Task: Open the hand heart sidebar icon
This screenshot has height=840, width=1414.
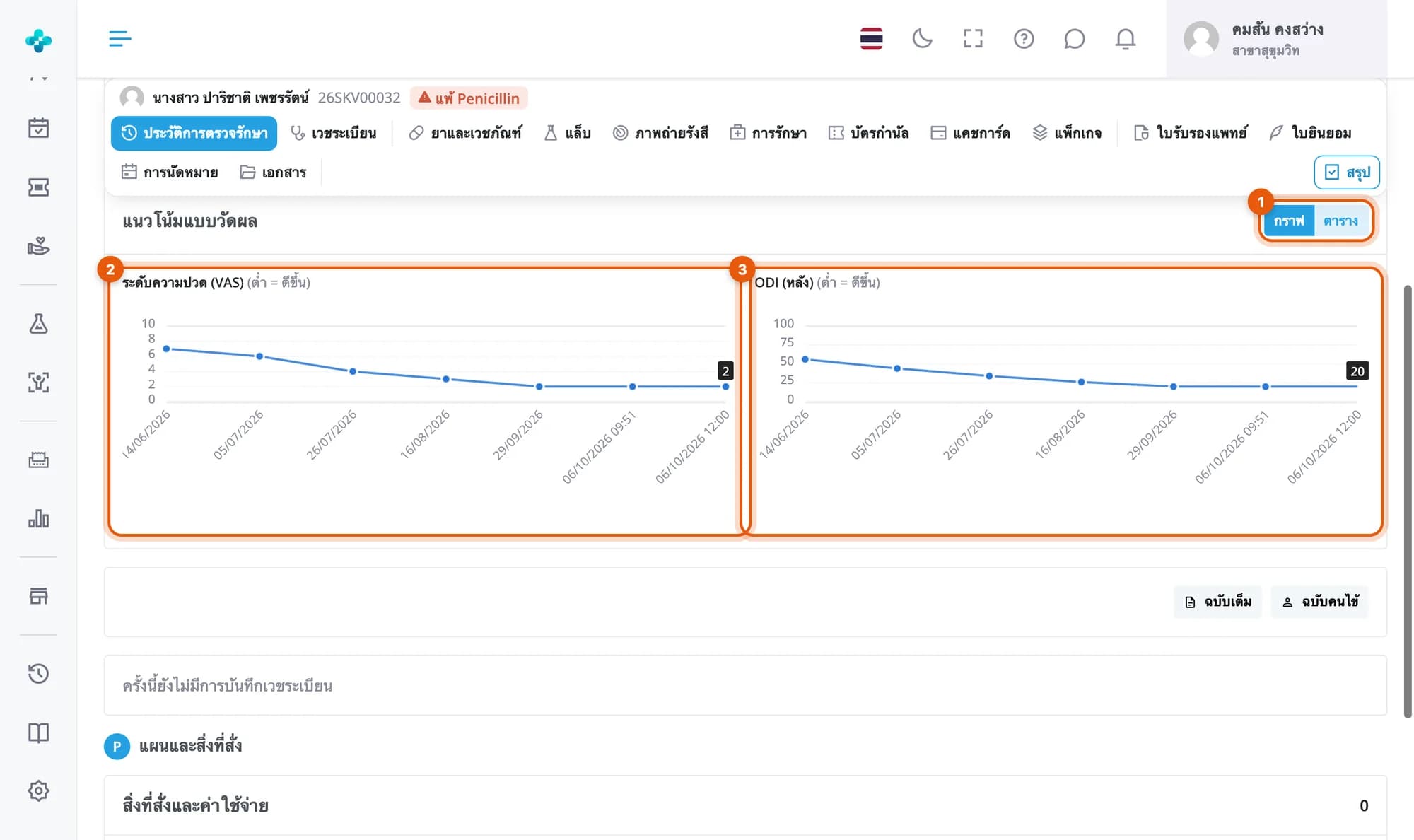Action: pos(38,246)
